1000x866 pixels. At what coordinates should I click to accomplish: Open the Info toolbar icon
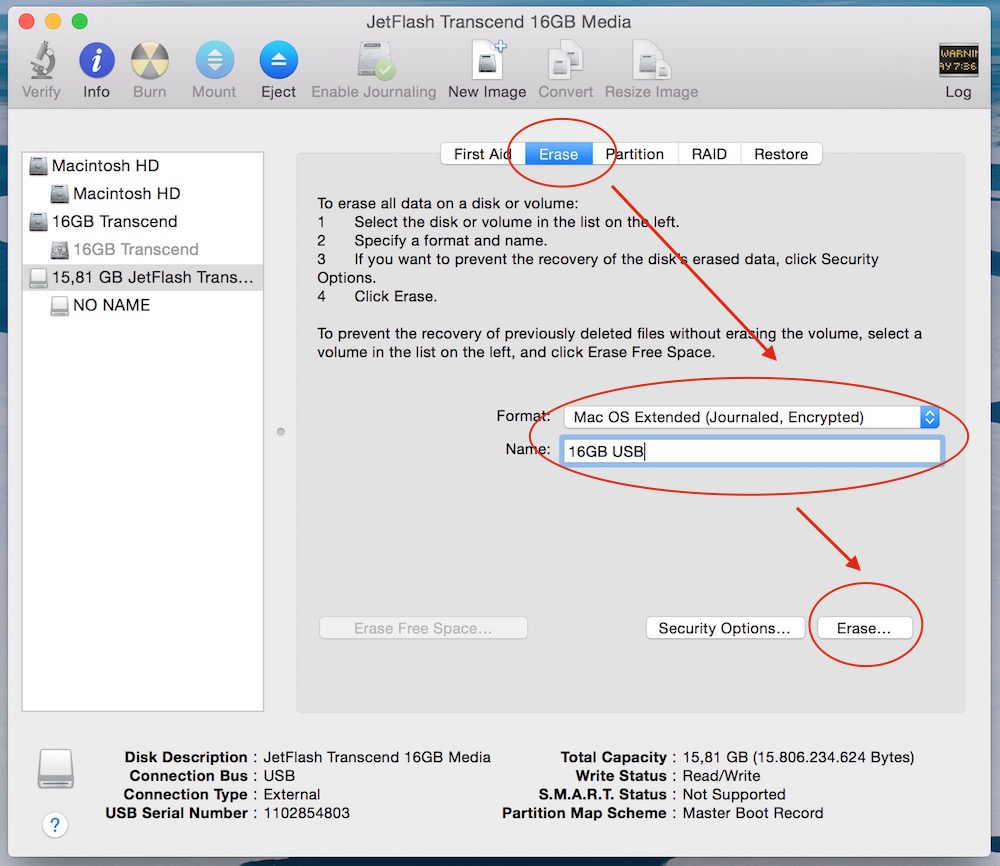coord(96,61)
